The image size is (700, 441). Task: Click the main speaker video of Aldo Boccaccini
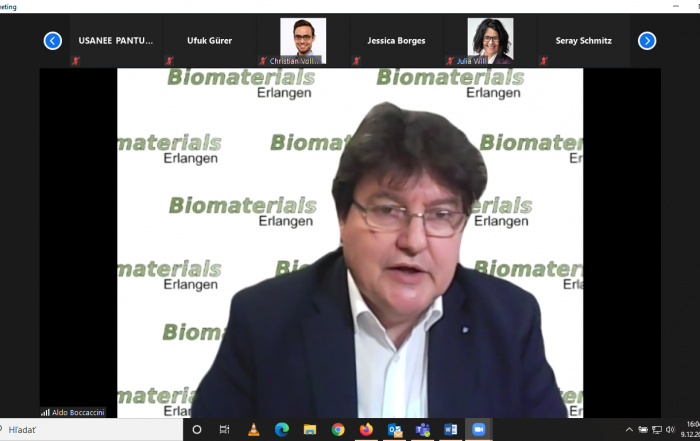point(350,243)
